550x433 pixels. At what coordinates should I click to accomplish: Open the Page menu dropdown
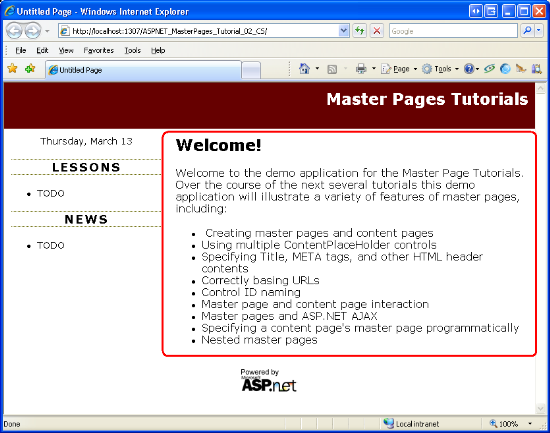tap(400, 69)
